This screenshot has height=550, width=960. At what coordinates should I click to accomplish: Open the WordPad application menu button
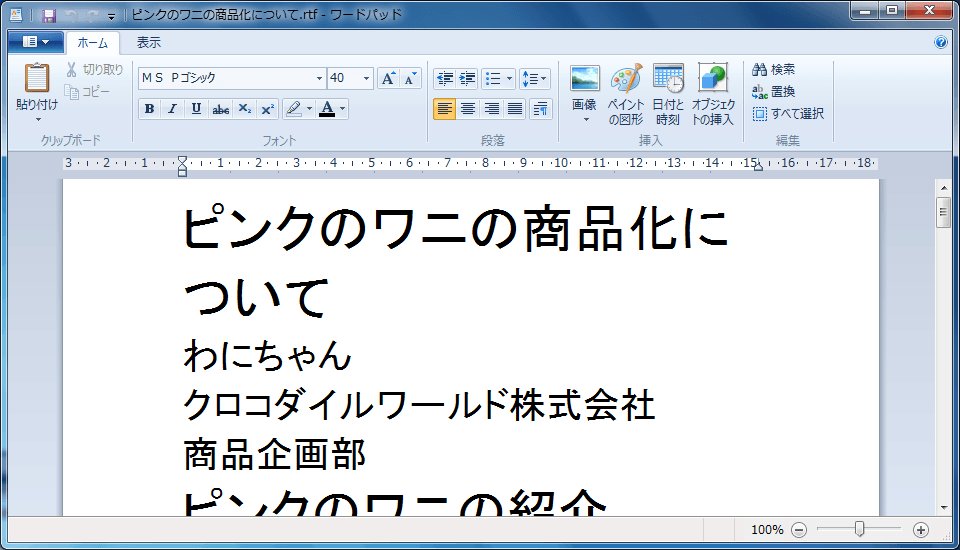36,42
